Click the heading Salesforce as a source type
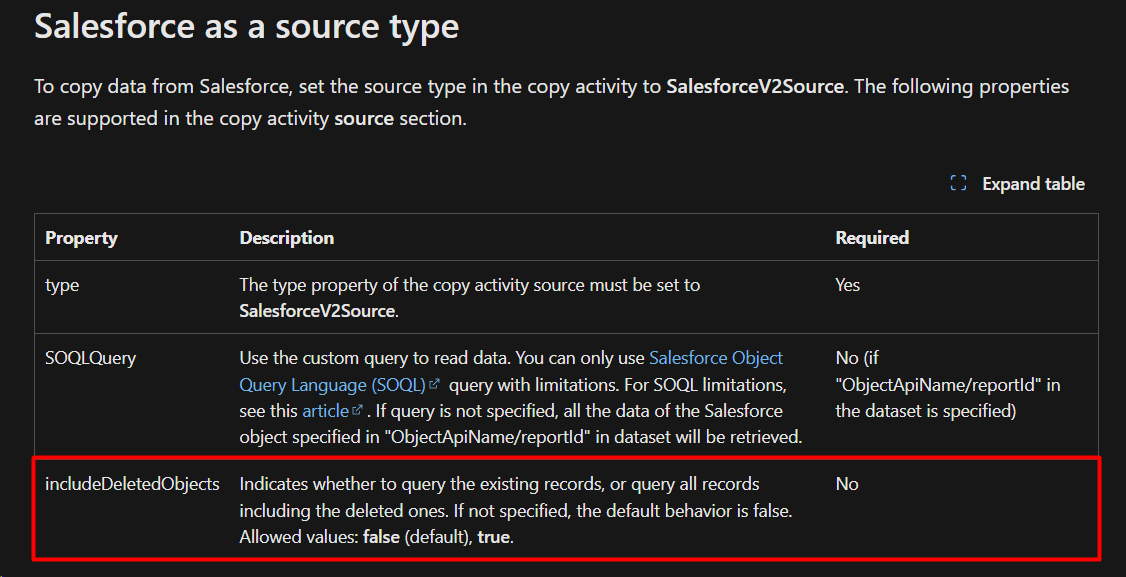Image resolution: width=1126 pixels, height=577 pixels. 246,26
